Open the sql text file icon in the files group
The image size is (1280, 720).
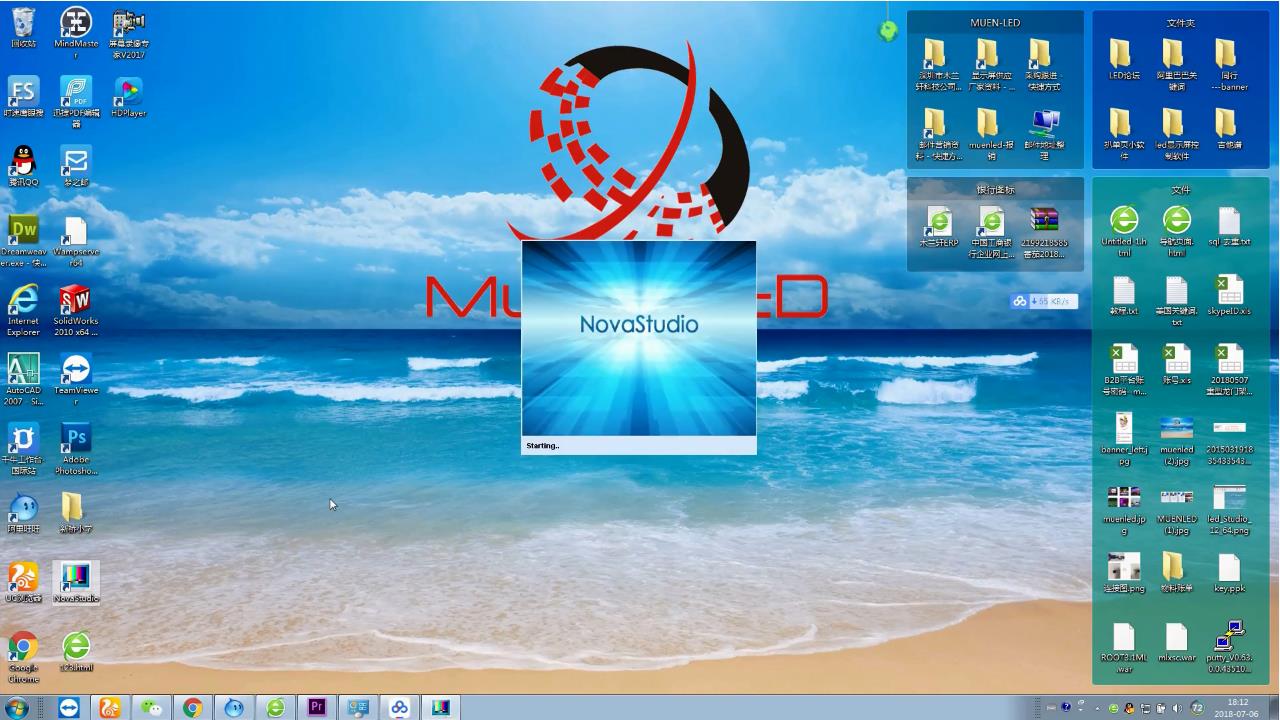point(1229,226)
